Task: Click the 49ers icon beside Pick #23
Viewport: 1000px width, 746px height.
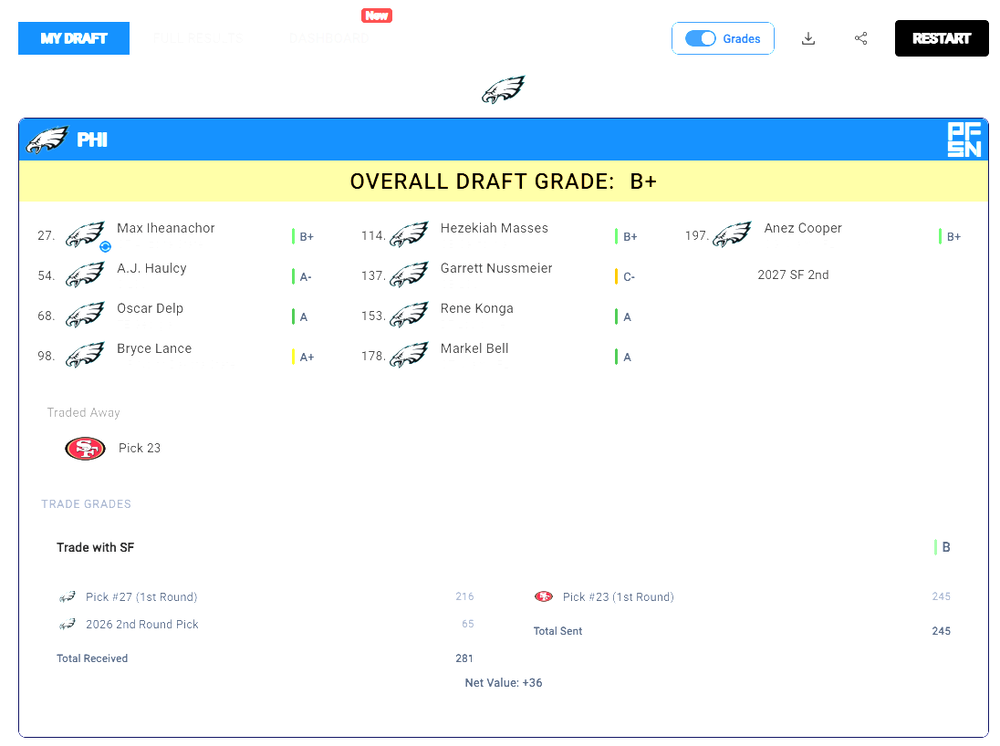Action: tap(543, 597)
